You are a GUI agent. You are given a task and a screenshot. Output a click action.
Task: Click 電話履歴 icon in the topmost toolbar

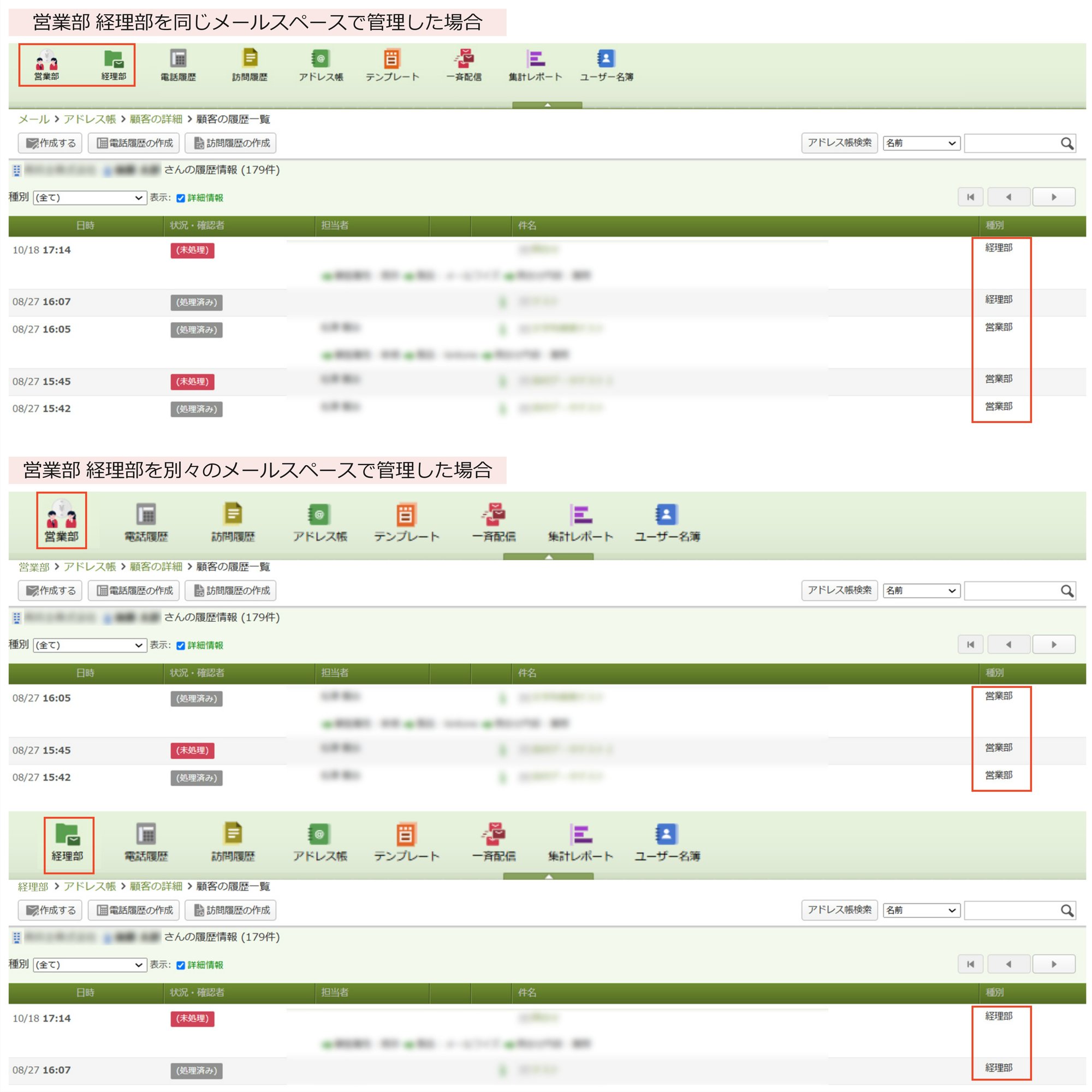178,64
